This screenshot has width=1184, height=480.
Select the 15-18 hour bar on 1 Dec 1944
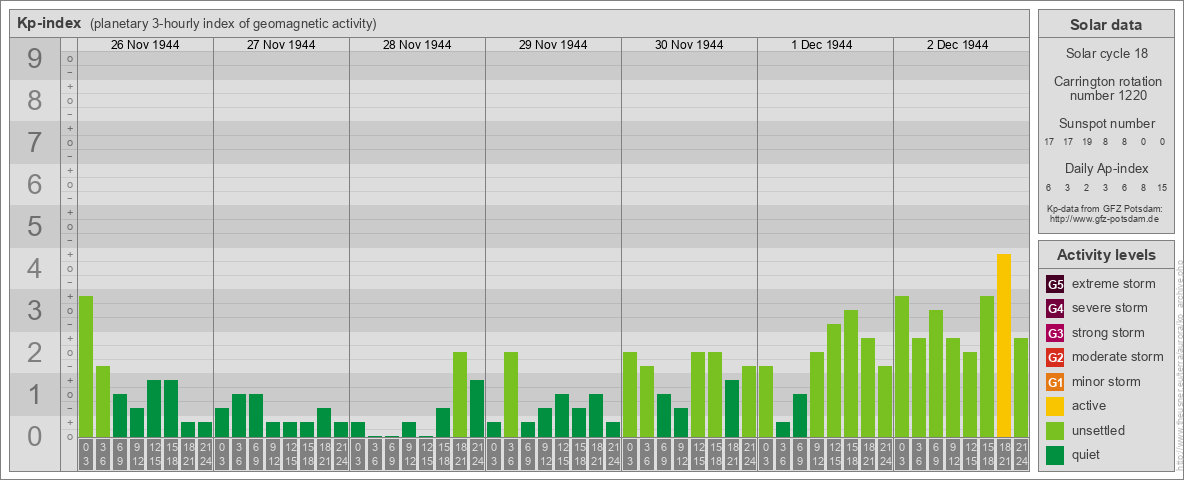(x=851, y=374)
